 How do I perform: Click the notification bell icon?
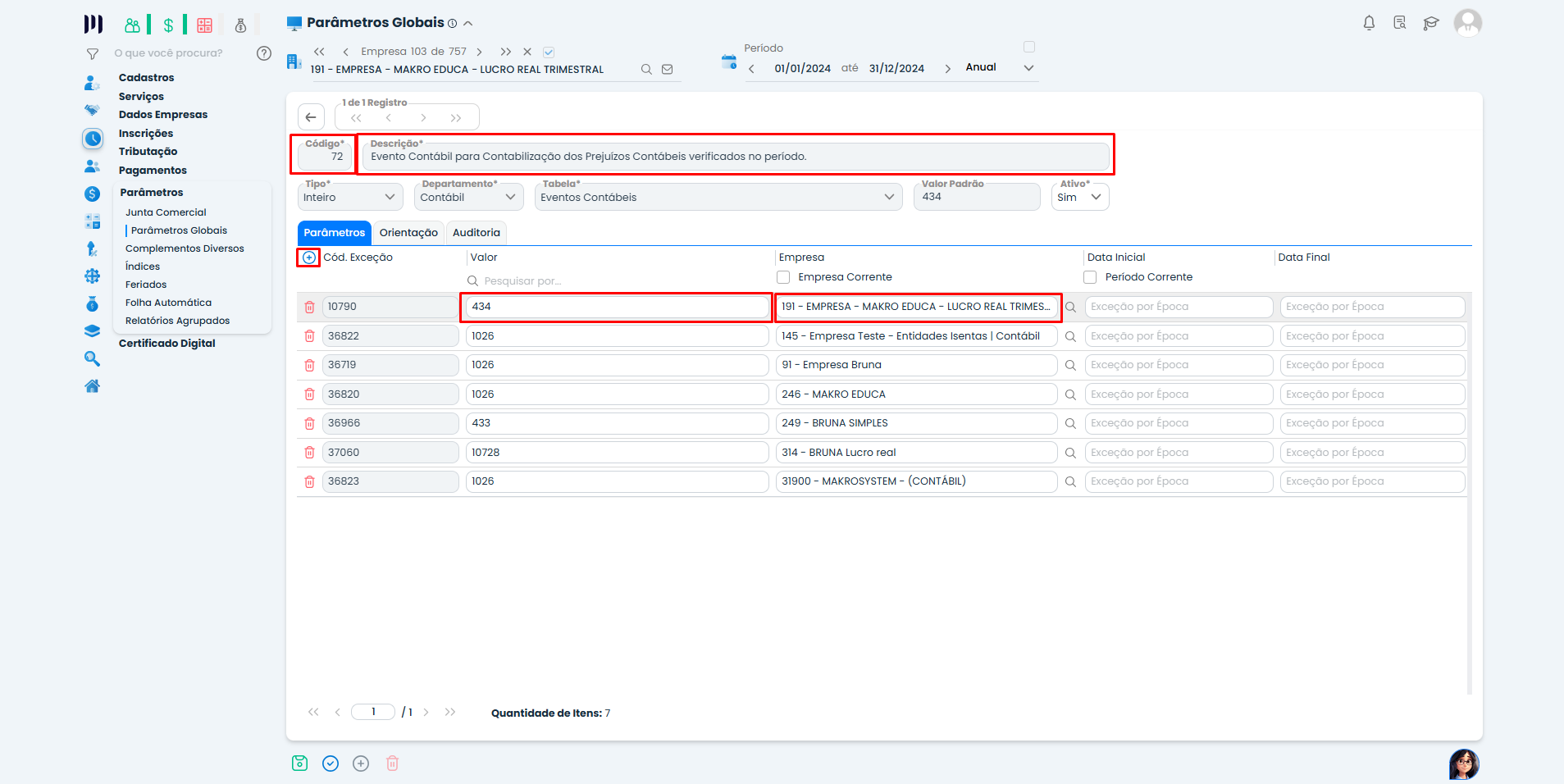[x=1369, y=23]
